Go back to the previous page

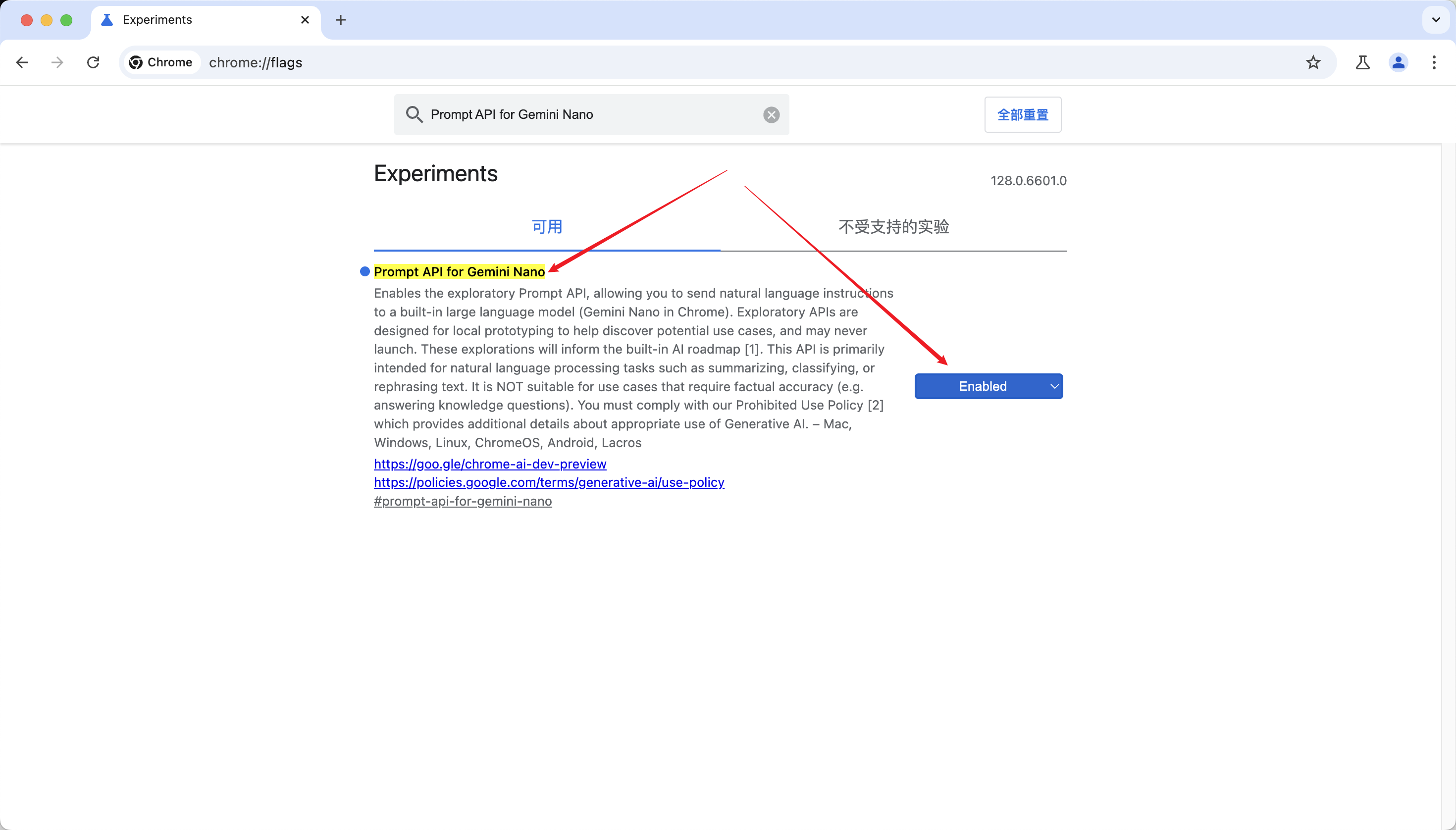[x=22, y=62]
